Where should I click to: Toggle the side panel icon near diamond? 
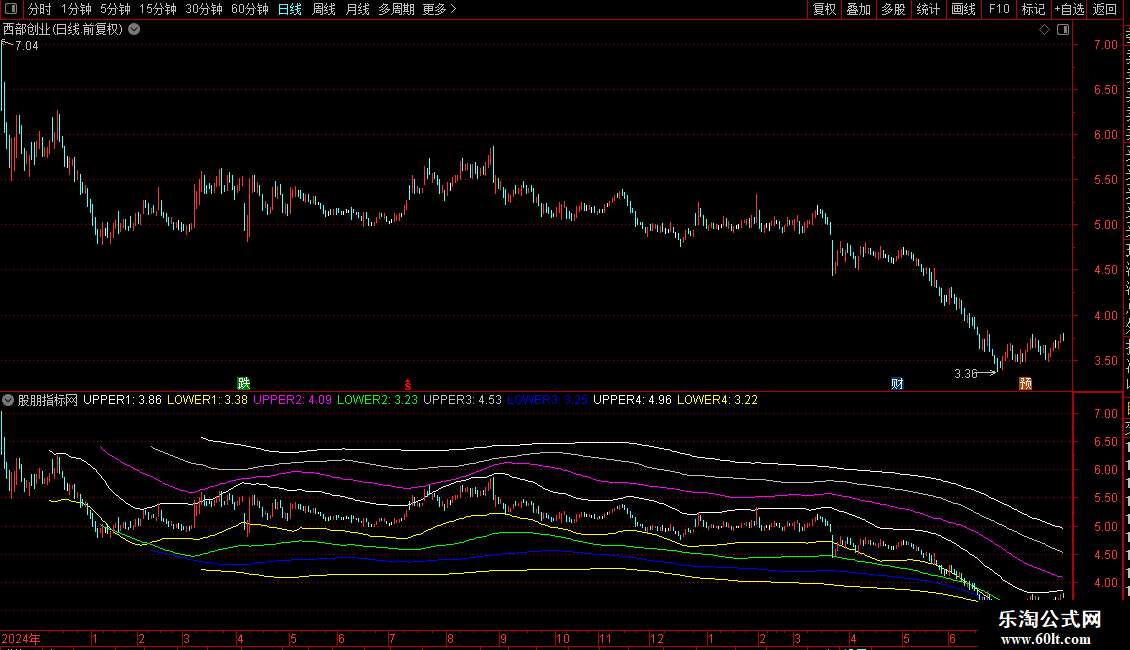click(x=1063, y=30)
